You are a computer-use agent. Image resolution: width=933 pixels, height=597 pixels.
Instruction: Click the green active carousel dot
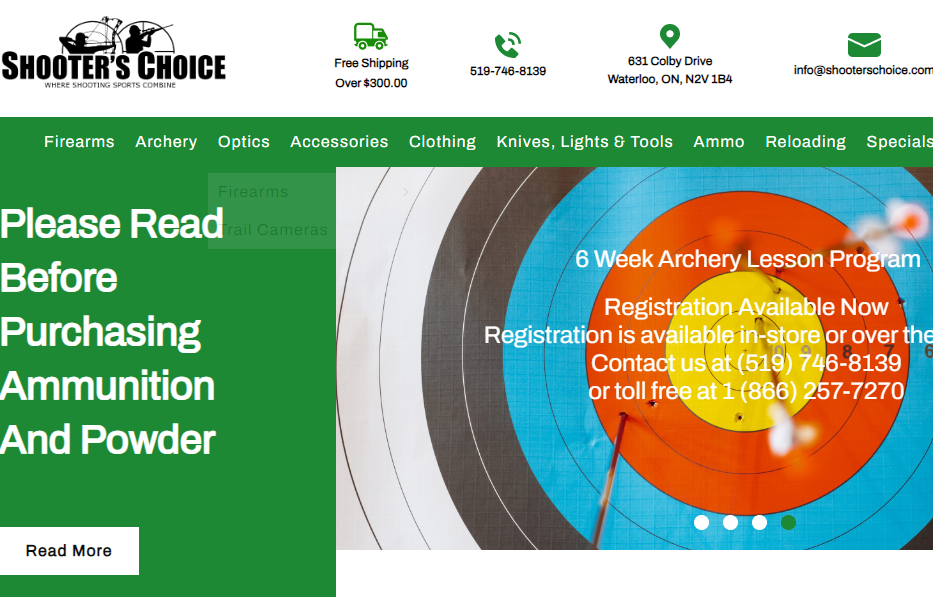789,522
